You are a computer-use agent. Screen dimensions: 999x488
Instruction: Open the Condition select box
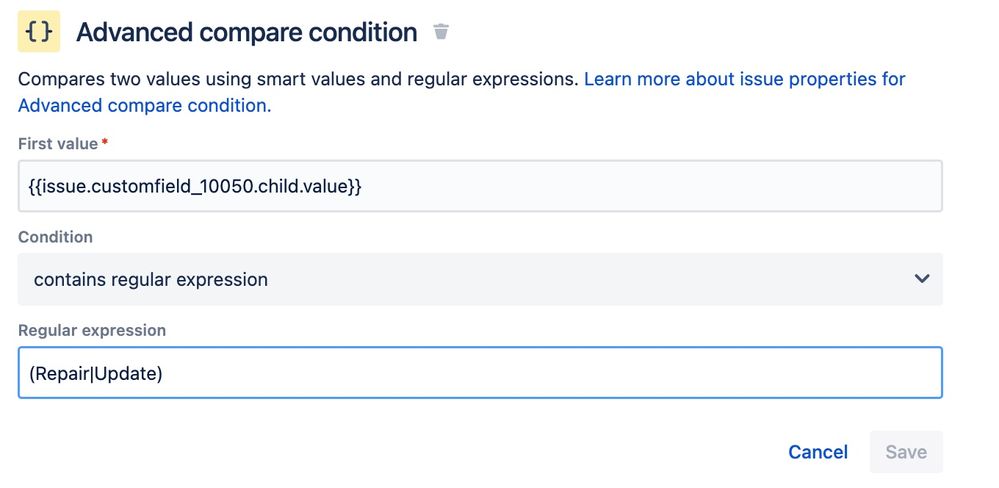480,279
